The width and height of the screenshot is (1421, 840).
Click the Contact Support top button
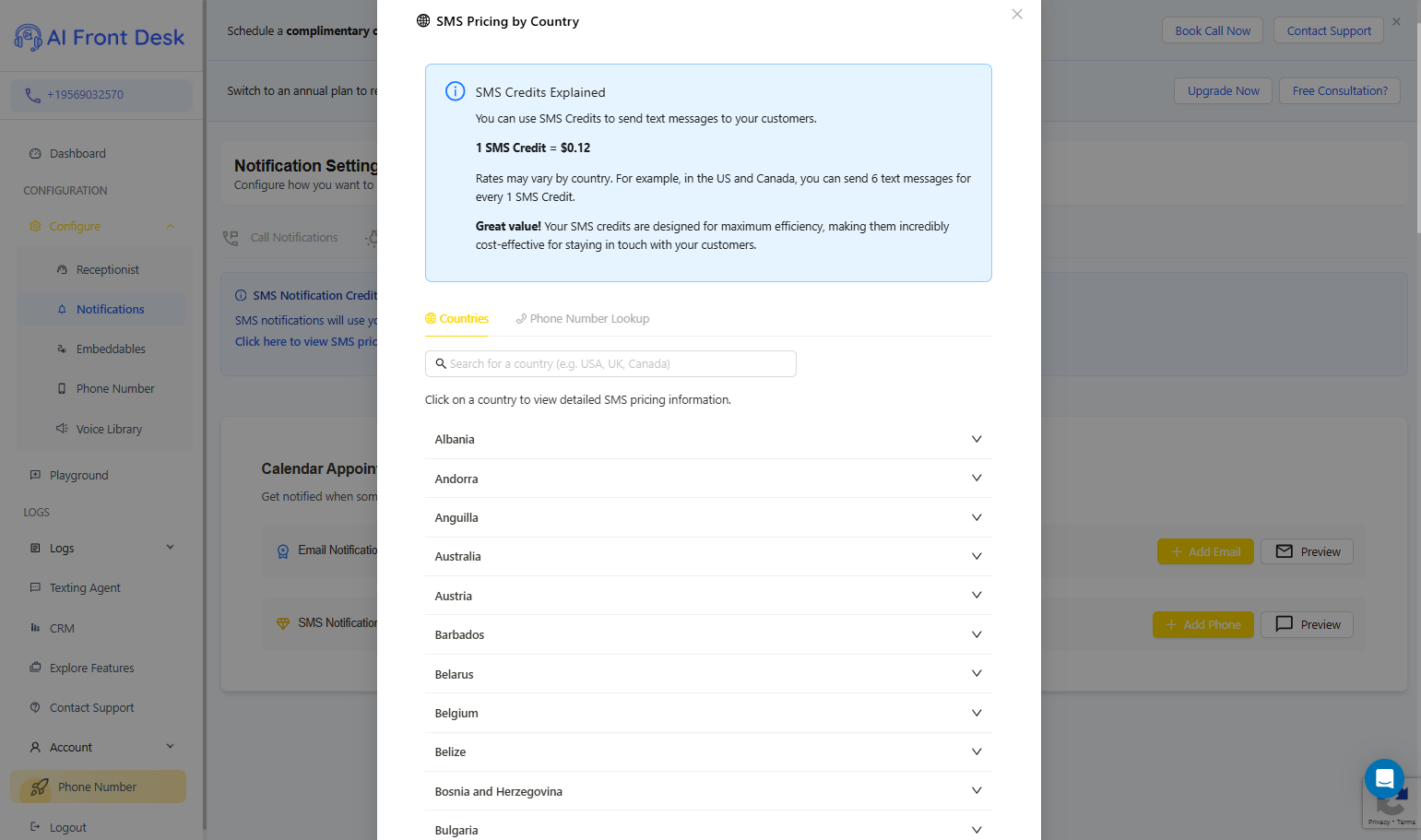tap(1329, 30)
